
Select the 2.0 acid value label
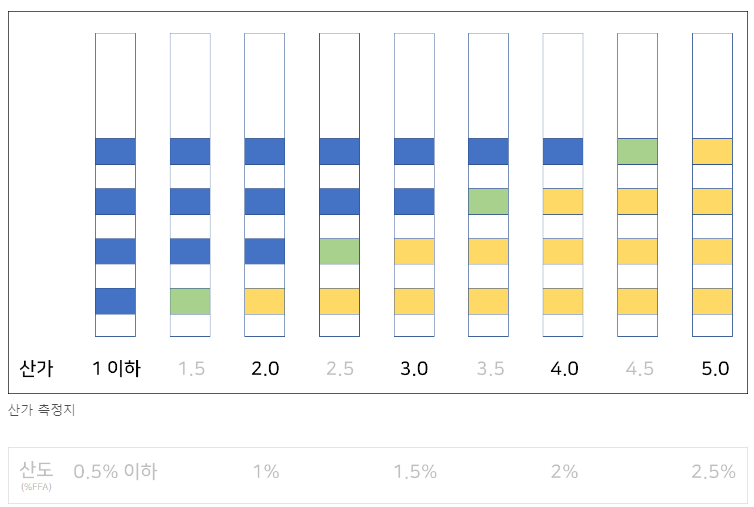tap(265, 369)
